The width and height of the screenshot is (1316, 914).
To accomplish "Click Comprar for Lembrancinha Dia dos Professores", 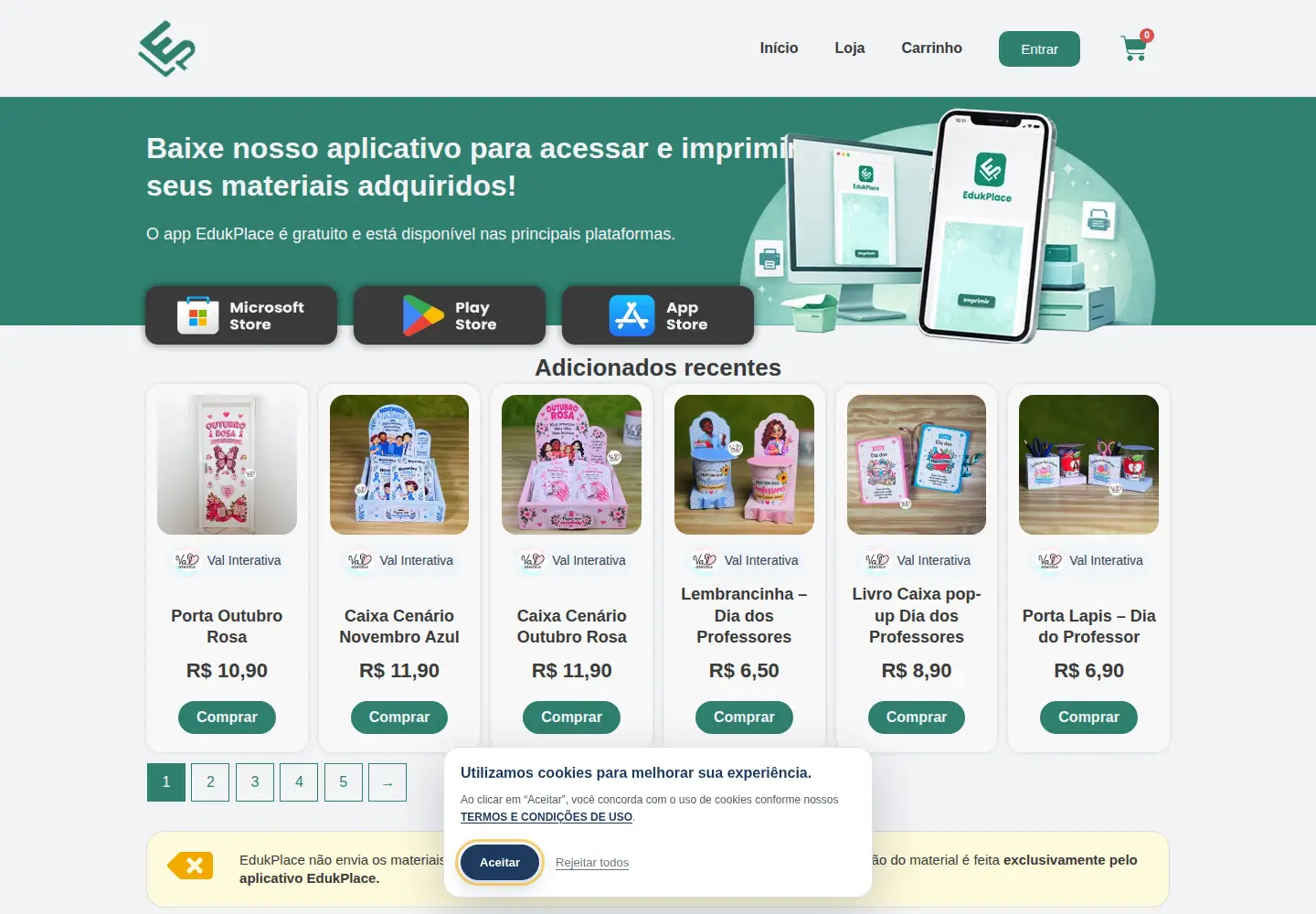I will pos(744,717).
